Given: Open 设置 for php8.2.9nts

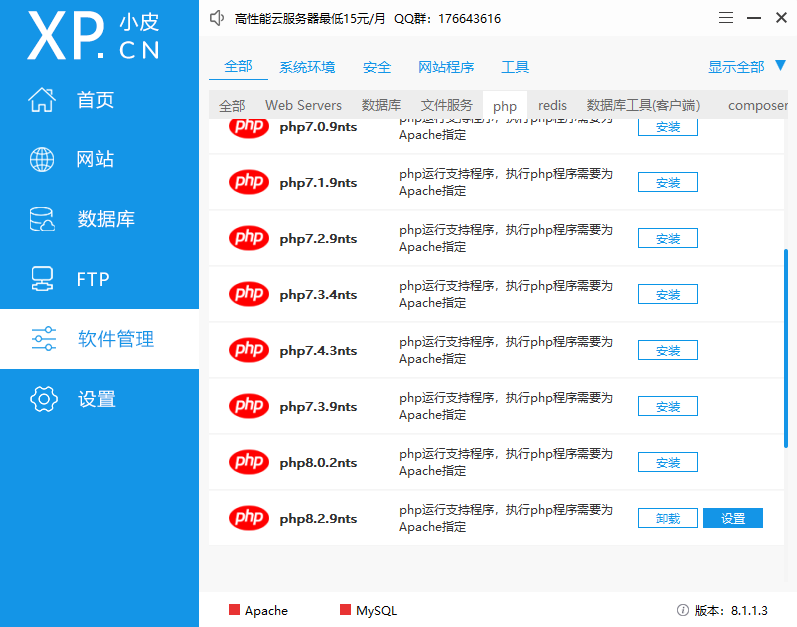Looking at the screenshot, I should pos(732,518).
